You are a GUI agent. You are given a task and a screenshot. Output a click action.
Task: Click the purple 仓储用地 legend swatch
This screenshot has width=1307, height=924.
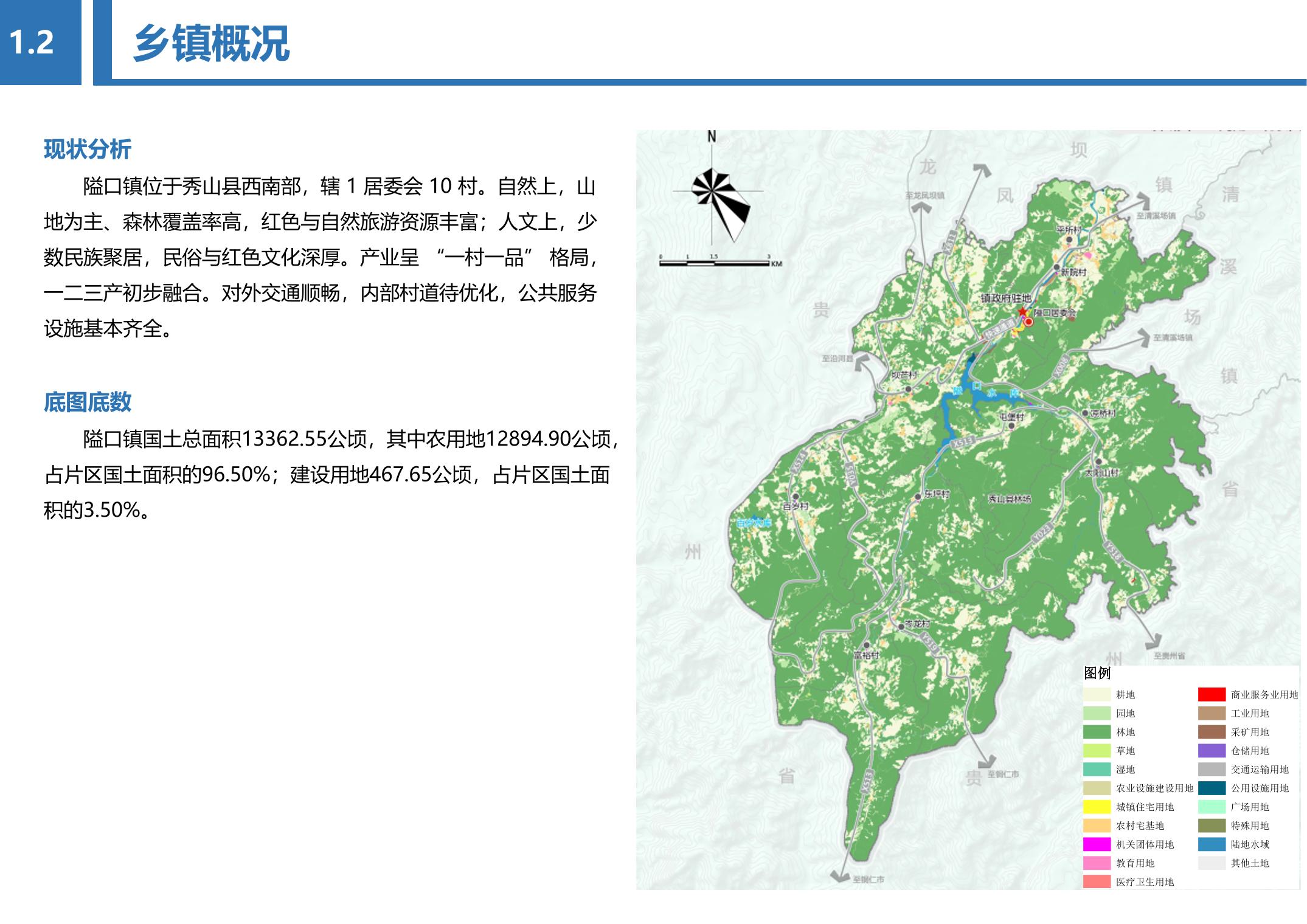point(1211,751)
